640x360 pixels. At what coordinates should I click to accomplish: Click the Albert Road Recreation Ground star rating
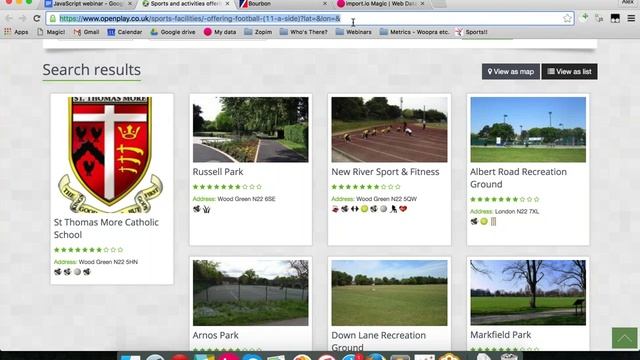point(505,200)
